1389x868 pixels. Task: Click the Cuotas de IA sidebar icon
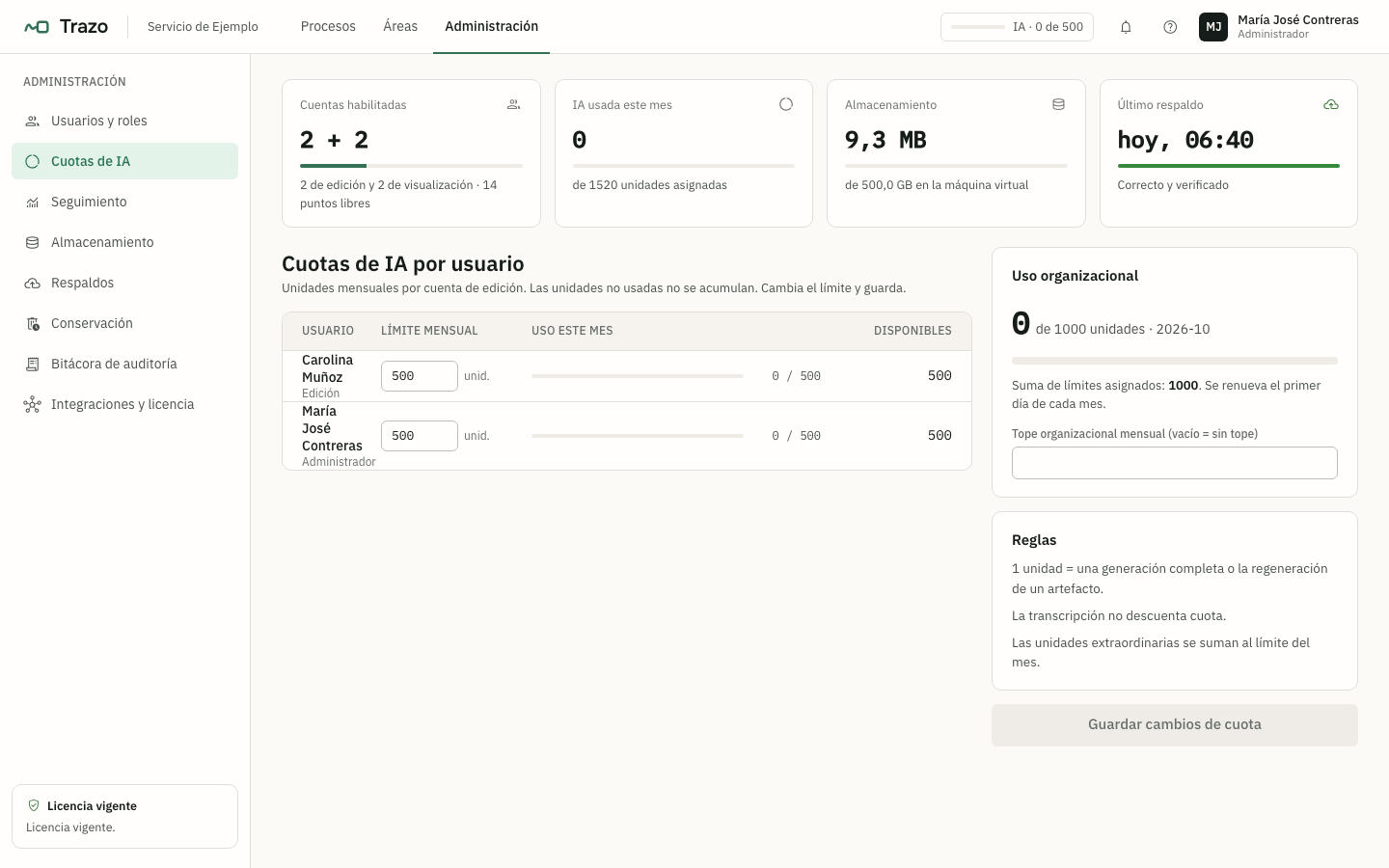[x=33, y=162]
